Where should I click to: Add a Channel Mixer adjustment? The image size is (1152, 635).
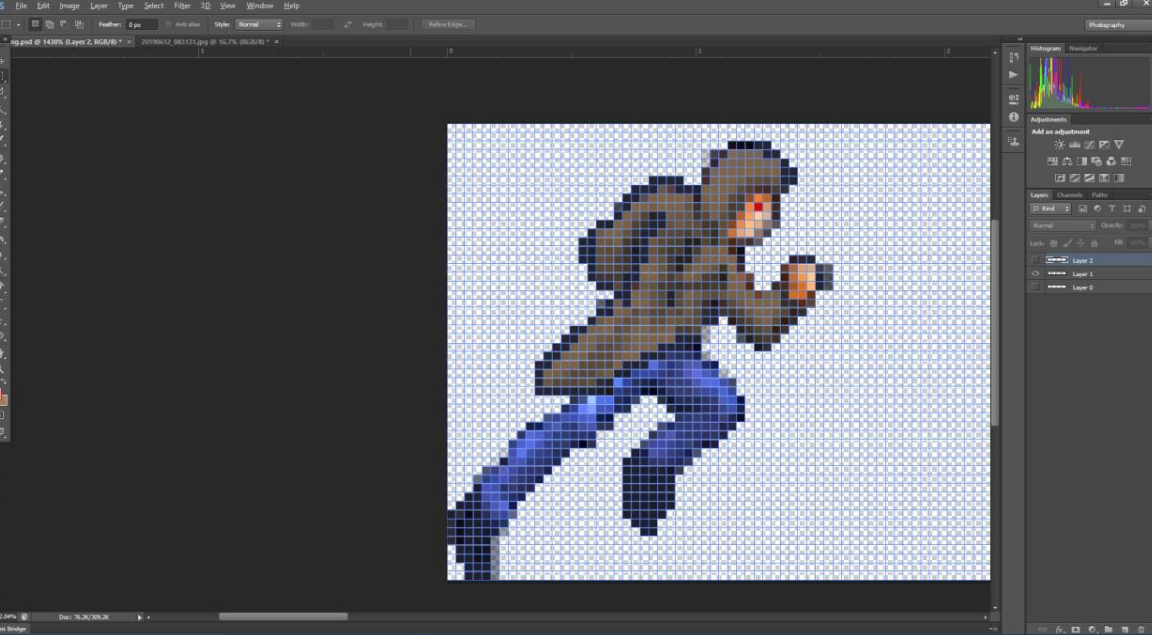tap(1111, 162)
